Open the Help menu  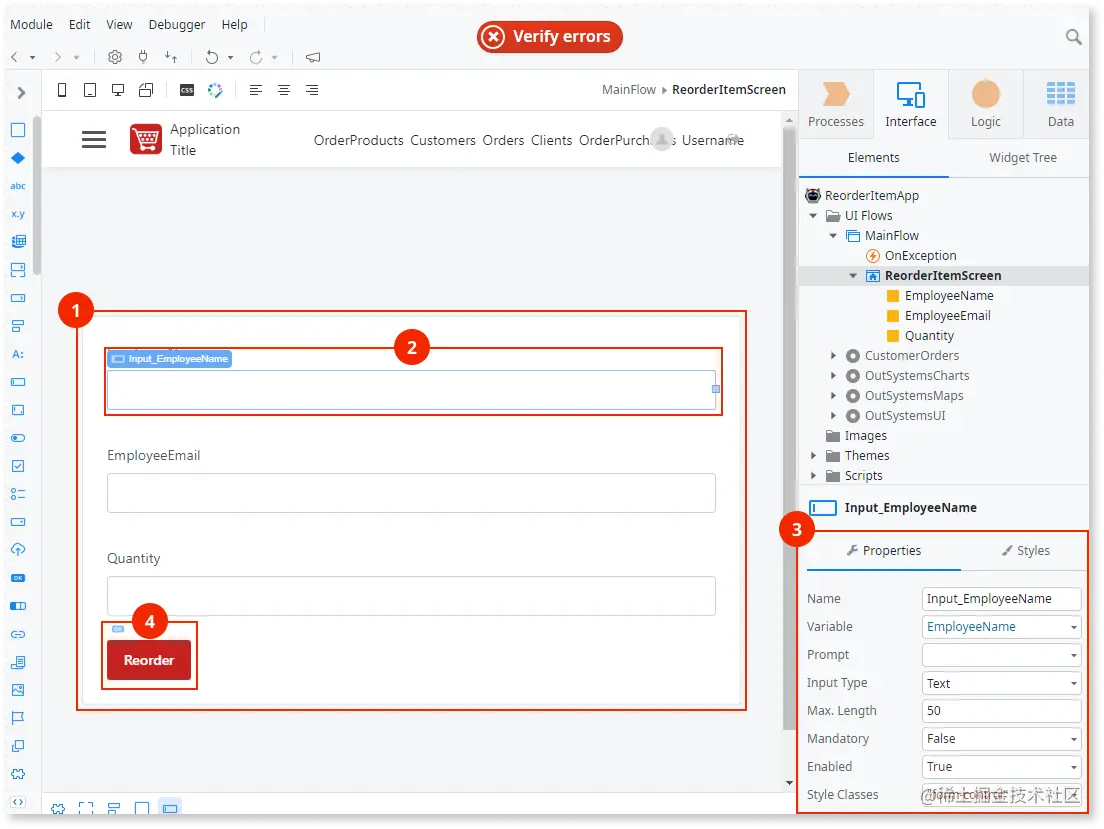pyautogui.click(x=234, y=25)
